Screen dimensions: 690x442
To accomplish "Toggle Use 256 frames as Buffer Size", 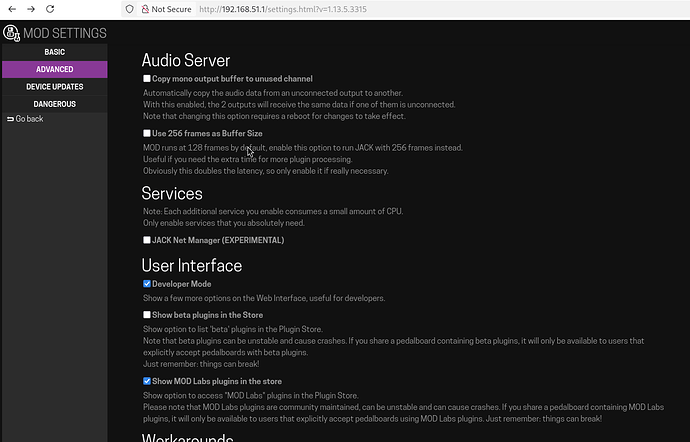I will (147, 133).
